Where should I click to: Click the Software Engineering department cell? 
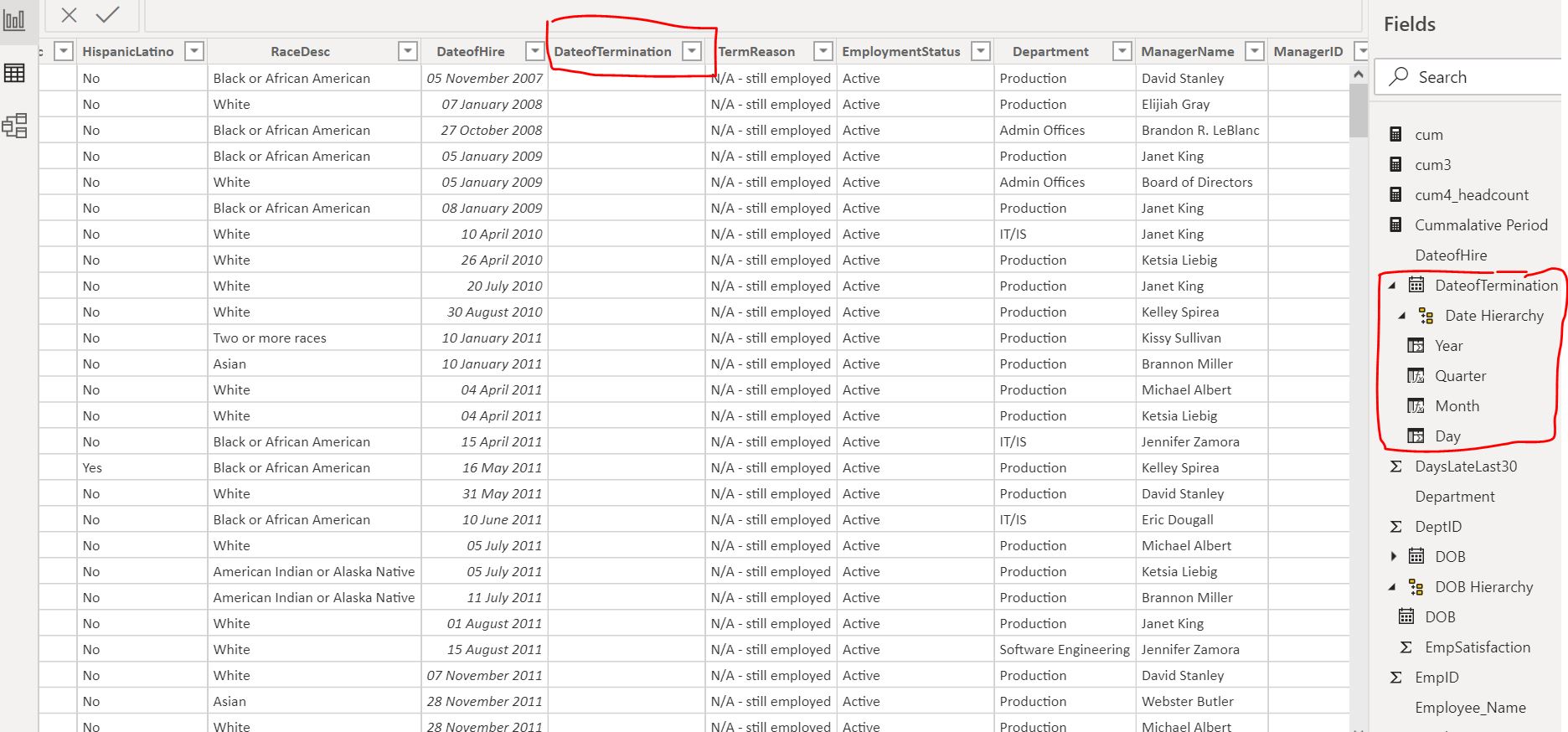click(1065, 649)
